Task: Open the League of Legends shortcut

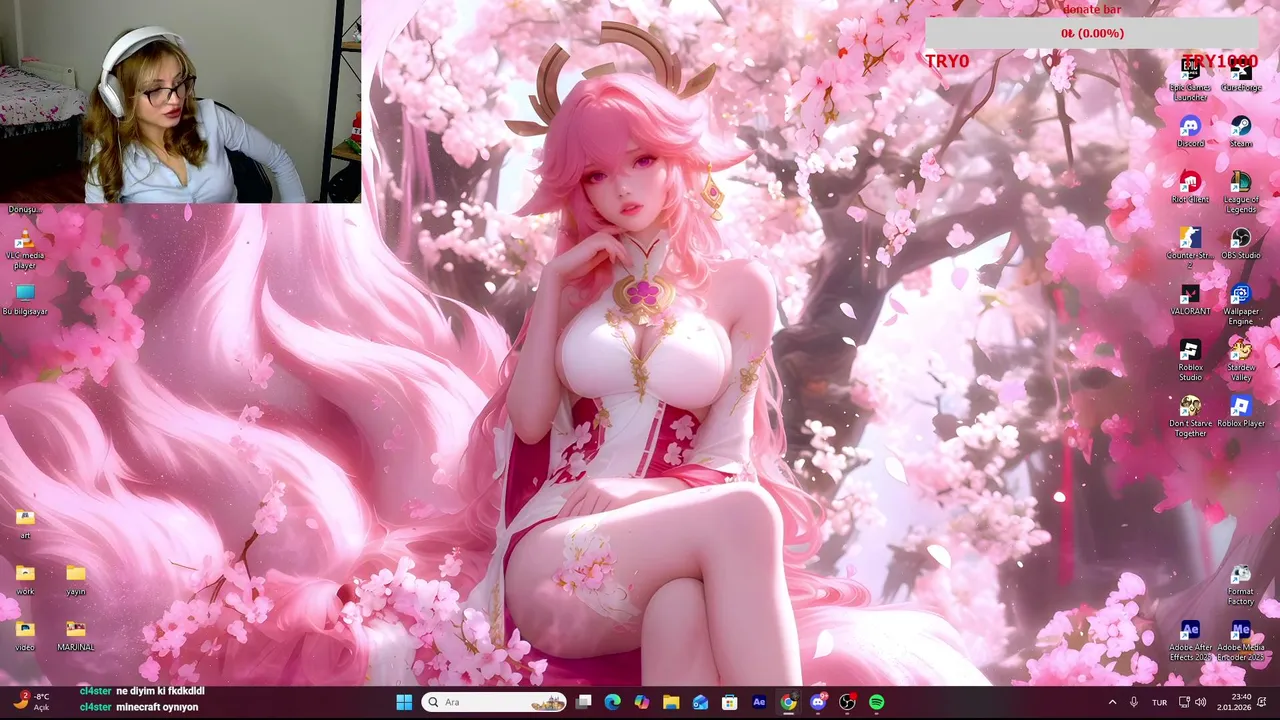Action: point(1241,192)
